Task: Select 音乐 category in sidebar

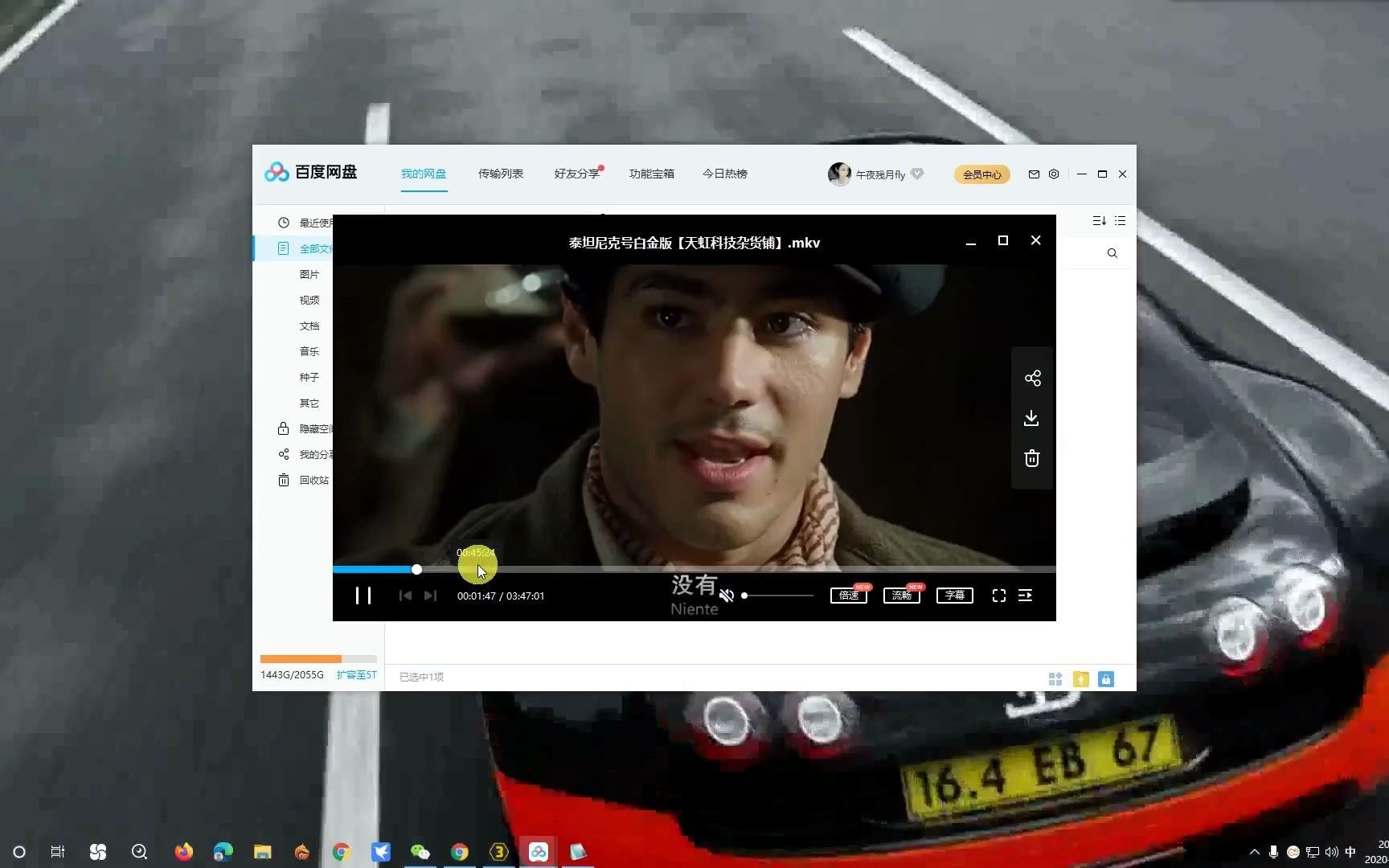Action: tap(309, 352)
